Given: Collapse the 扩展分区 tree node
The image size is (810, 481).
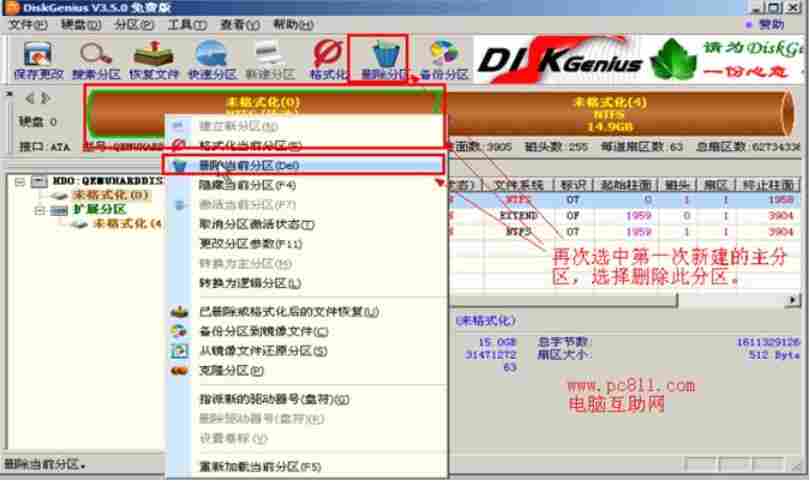Looking at the screenshot, I should (40, 211).
